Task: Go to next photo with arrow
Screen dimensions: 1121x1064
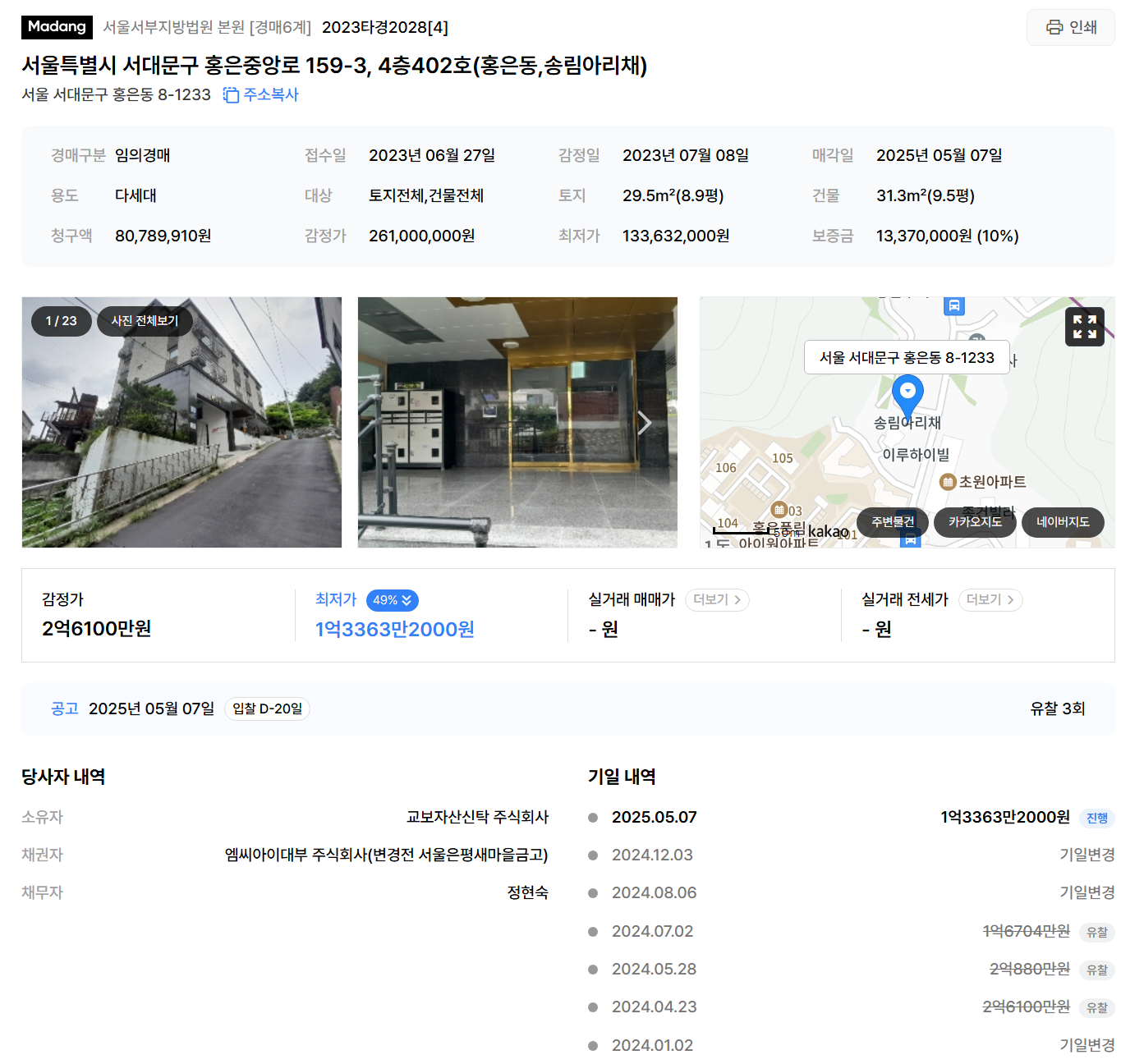Action: 645,423
